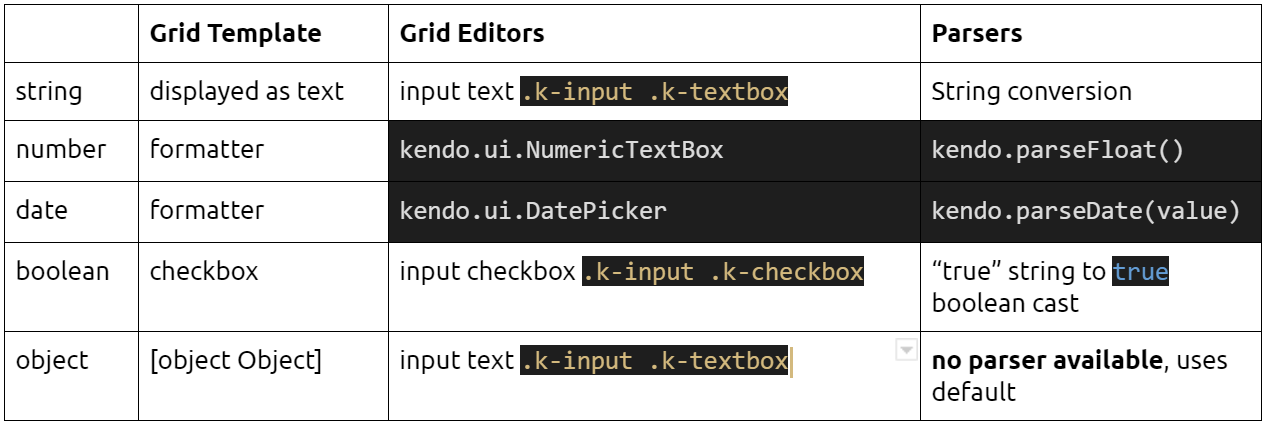Click the number row label cell
1264x424 pixels.
point(60,150)
